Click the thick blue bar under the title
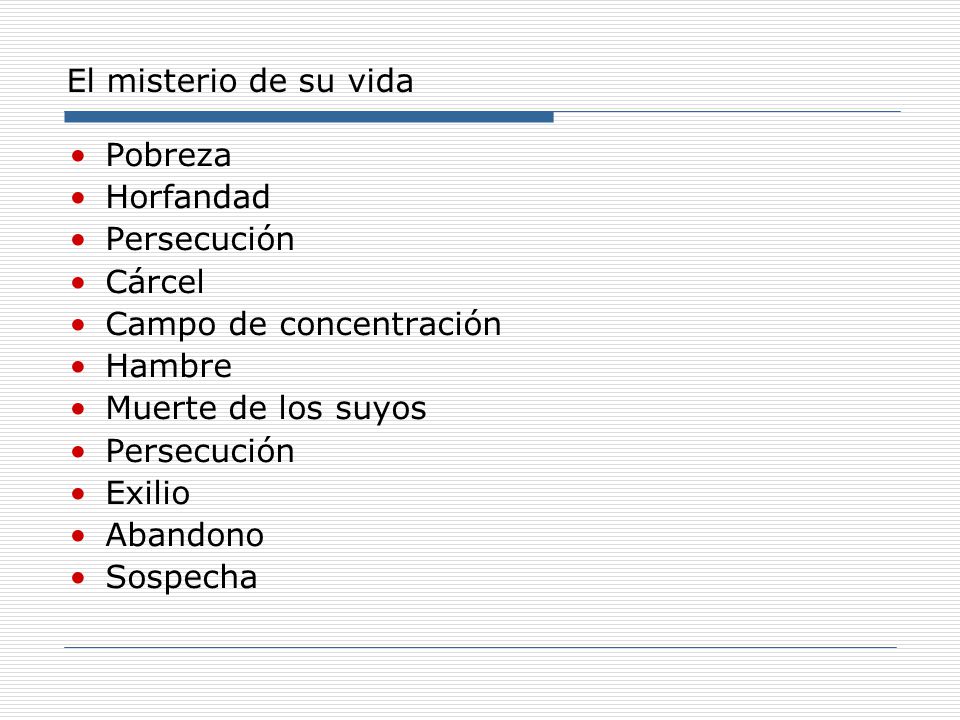 click(309, 117)
